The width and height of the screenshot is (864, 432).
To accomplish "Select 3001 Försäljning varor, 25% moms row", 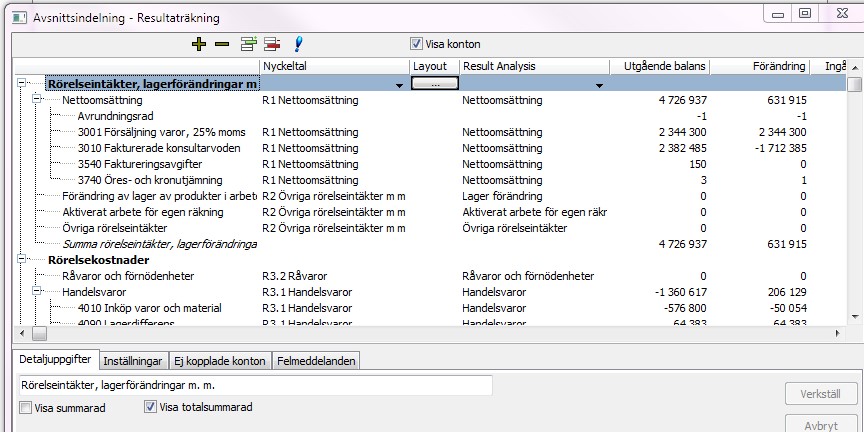I will (161, 132).
